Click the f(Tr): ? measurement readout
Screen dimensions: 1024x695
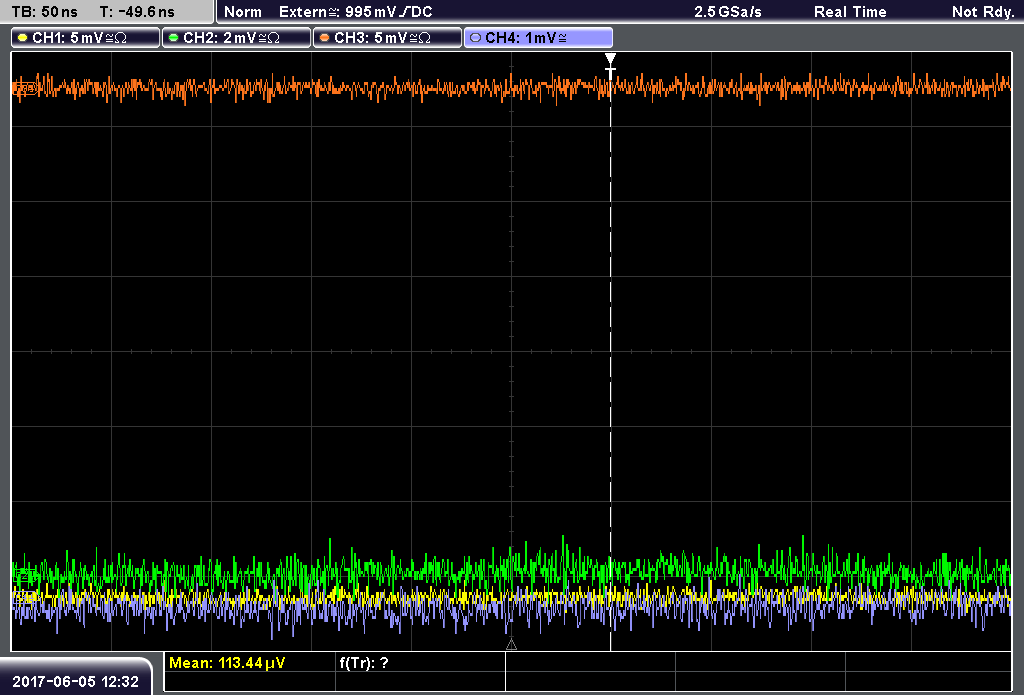(x=364, y=663)
